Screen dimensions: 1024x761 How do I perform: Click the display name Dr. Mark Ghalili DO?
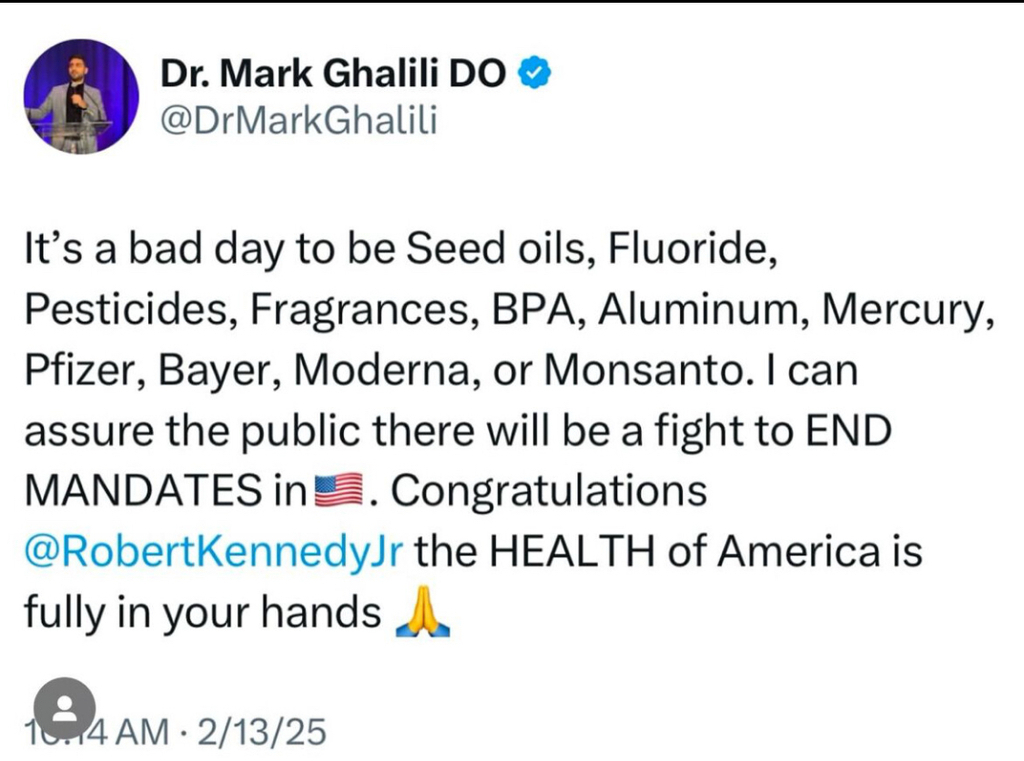point(333,74)
